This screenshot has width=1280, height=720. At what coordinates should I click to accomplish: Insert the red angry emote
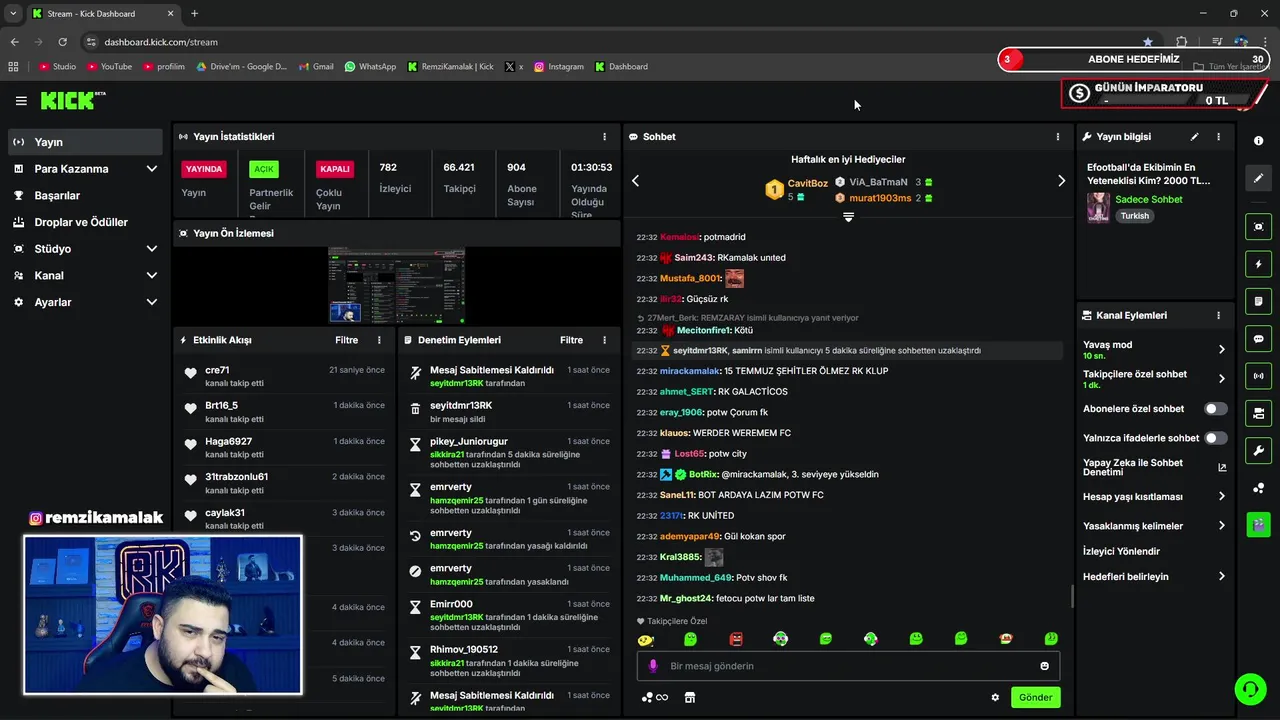click(736, 639)
